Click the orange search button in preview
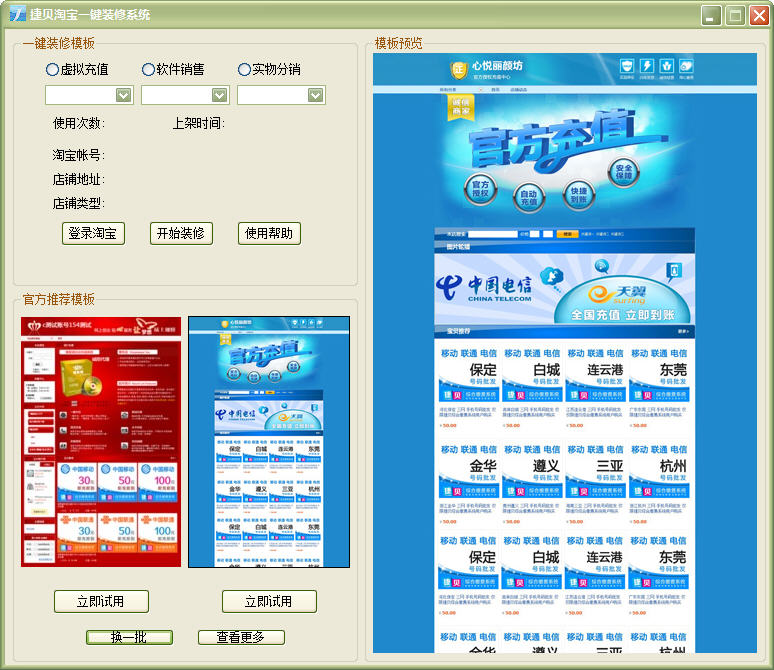This screenshot has height=670, width=774. pos(567,234)
